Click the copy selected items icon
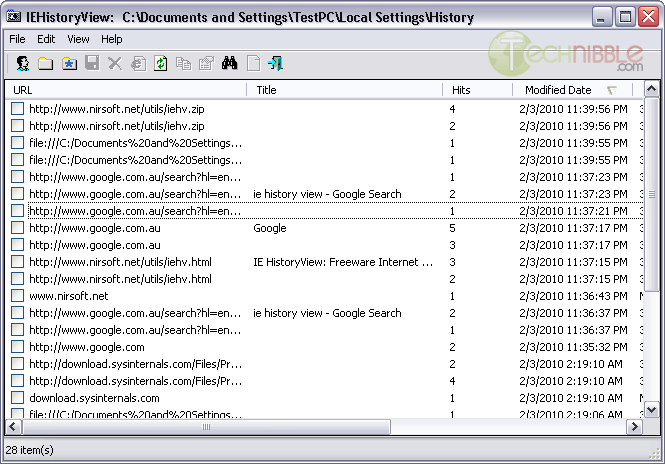The height and width of the screenshot is (464, 665). [183, 64]
